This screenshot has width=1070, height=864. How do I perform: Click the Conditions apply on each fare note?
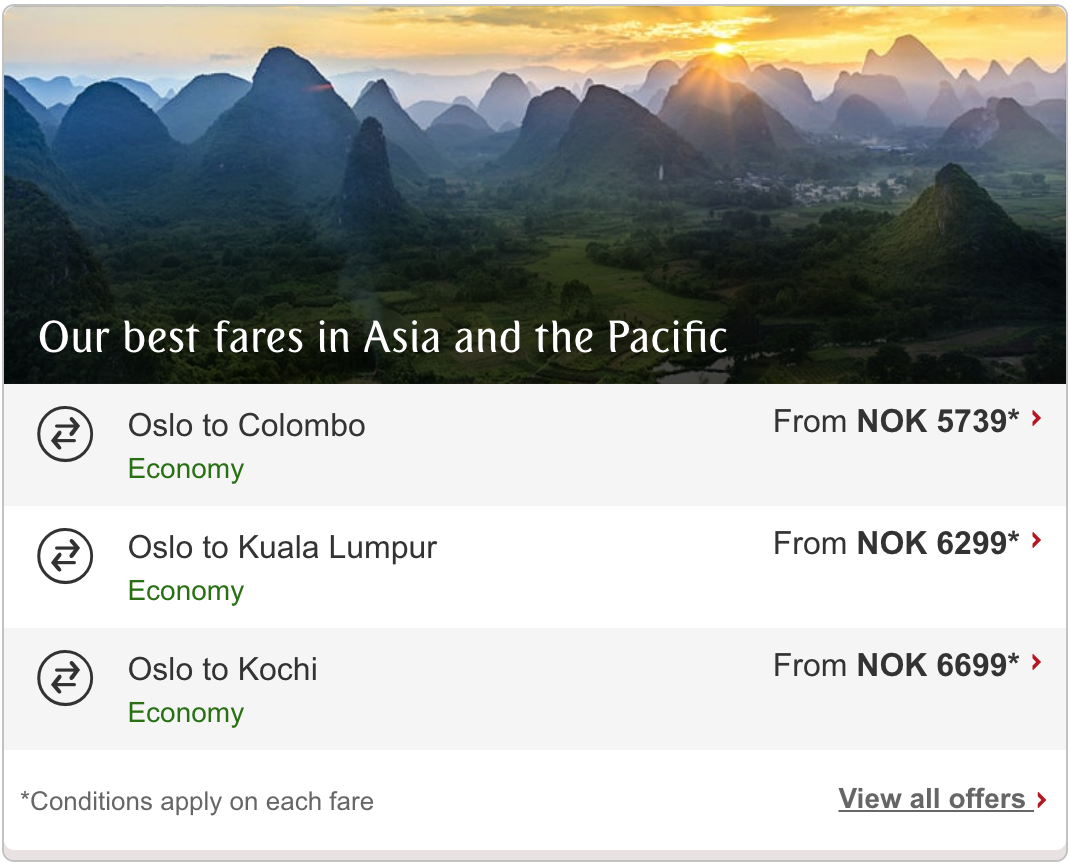(197, 801)
